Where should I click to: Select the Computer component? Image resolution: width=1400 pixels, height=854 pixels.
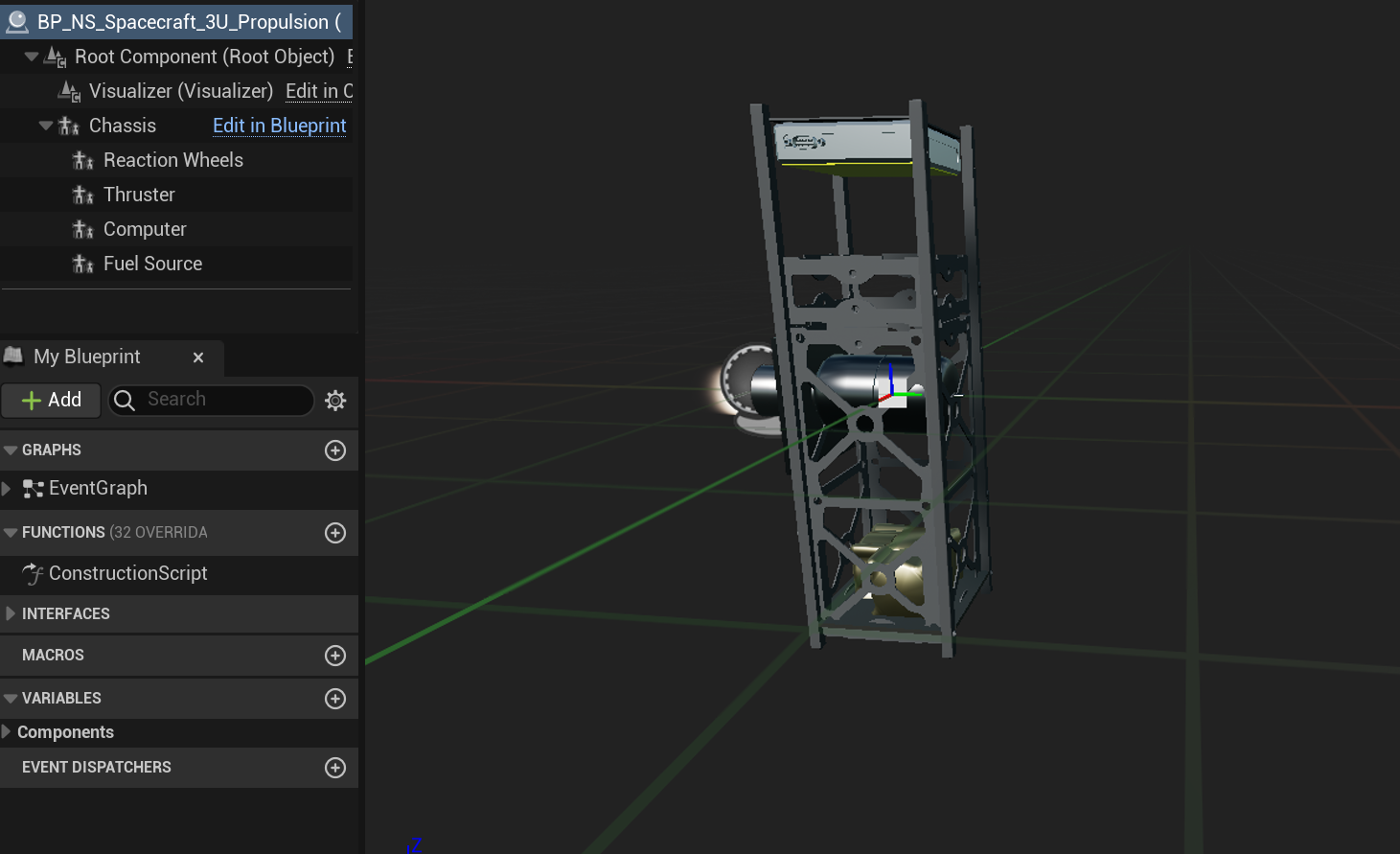[145, 229]
